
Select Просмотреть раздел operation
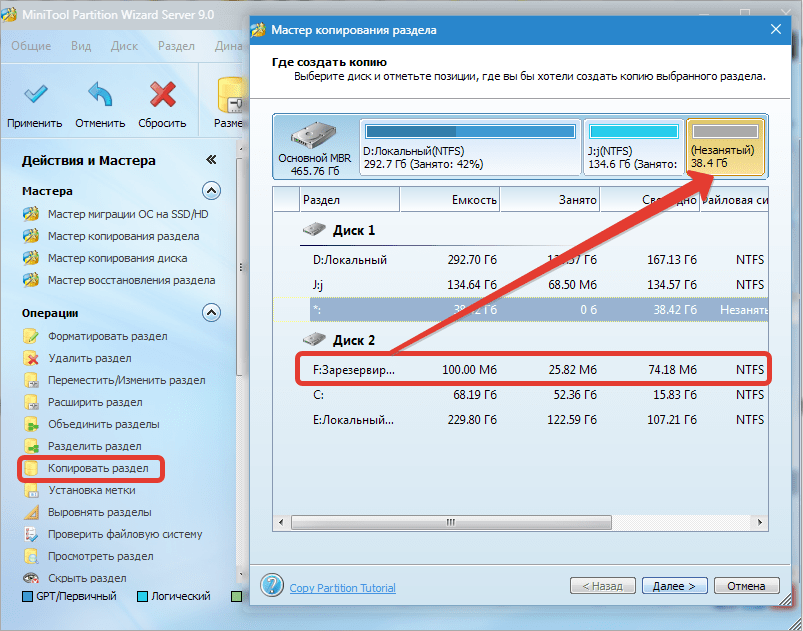click(100, 556)
